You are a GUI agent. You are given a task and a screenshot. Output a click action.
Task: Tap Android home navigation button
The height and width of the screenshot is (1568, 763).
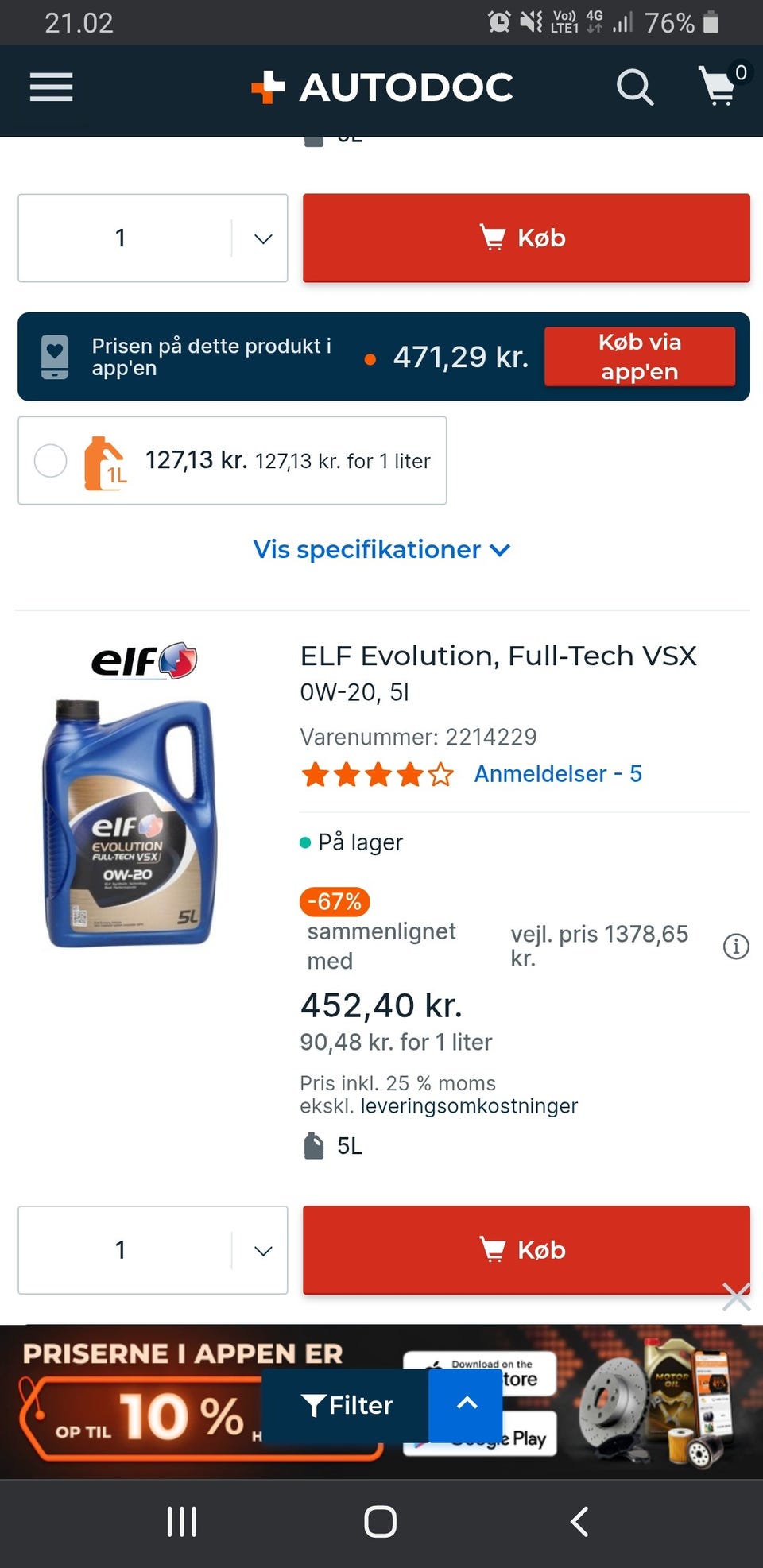[381, 1522]
